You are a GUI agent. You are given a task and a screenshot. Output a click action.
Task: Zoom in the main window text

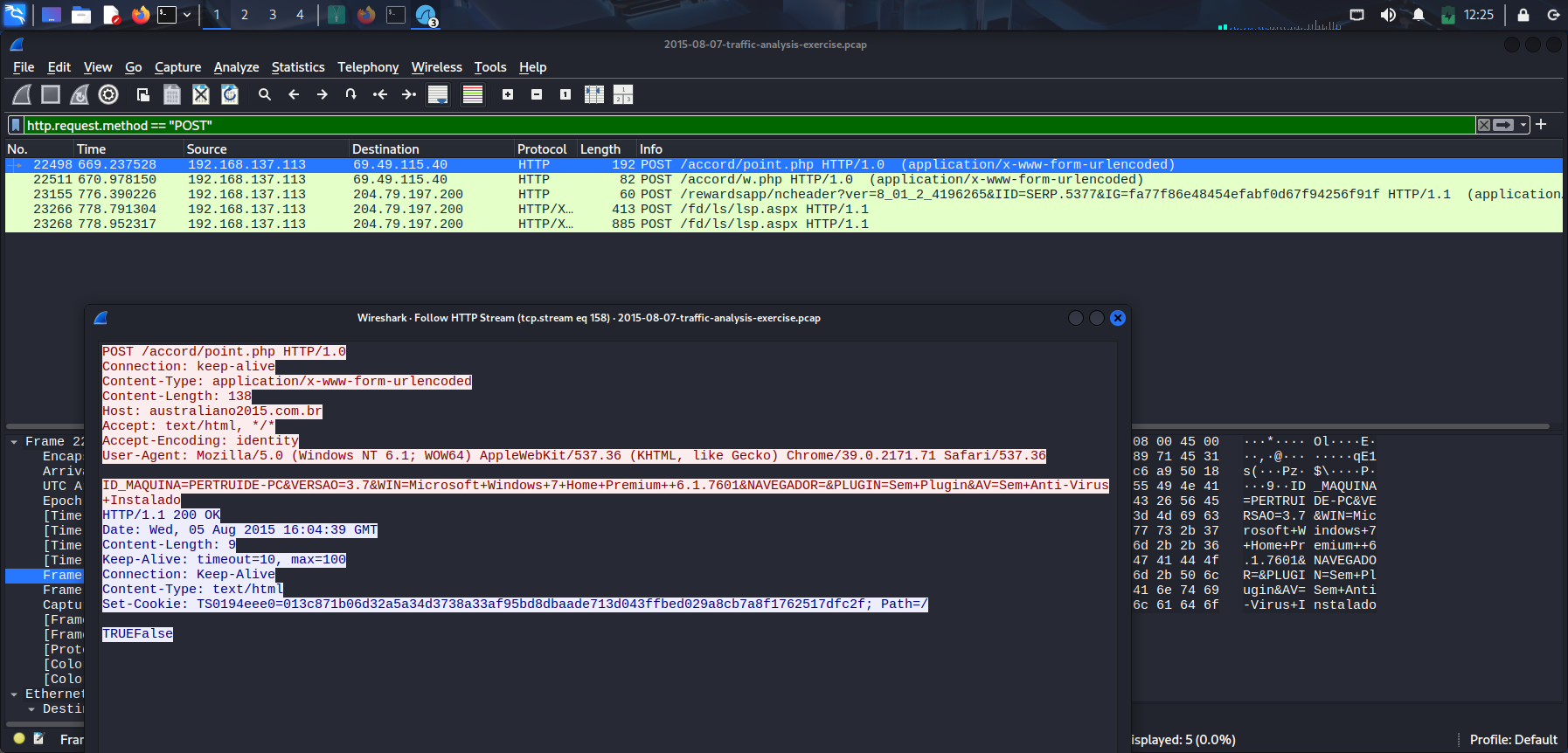pos(508,94)
